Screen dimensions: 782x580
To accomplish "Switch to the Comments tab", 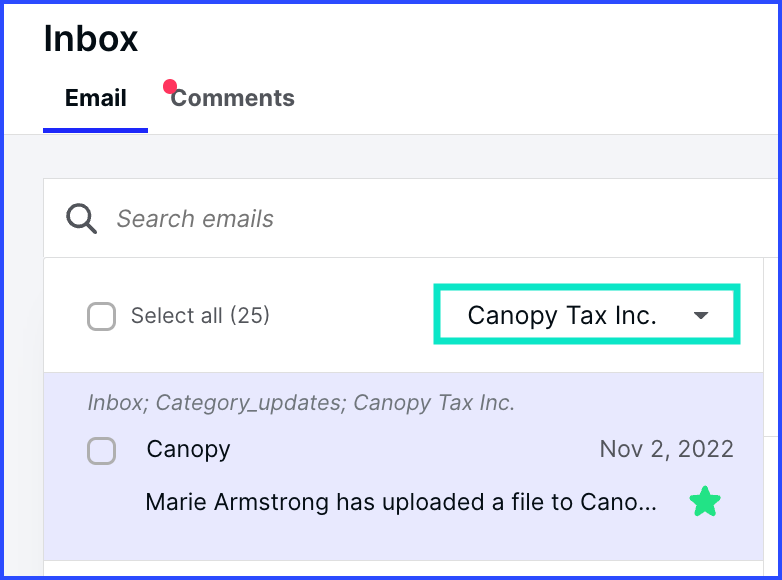I will [x=233, y=98].
